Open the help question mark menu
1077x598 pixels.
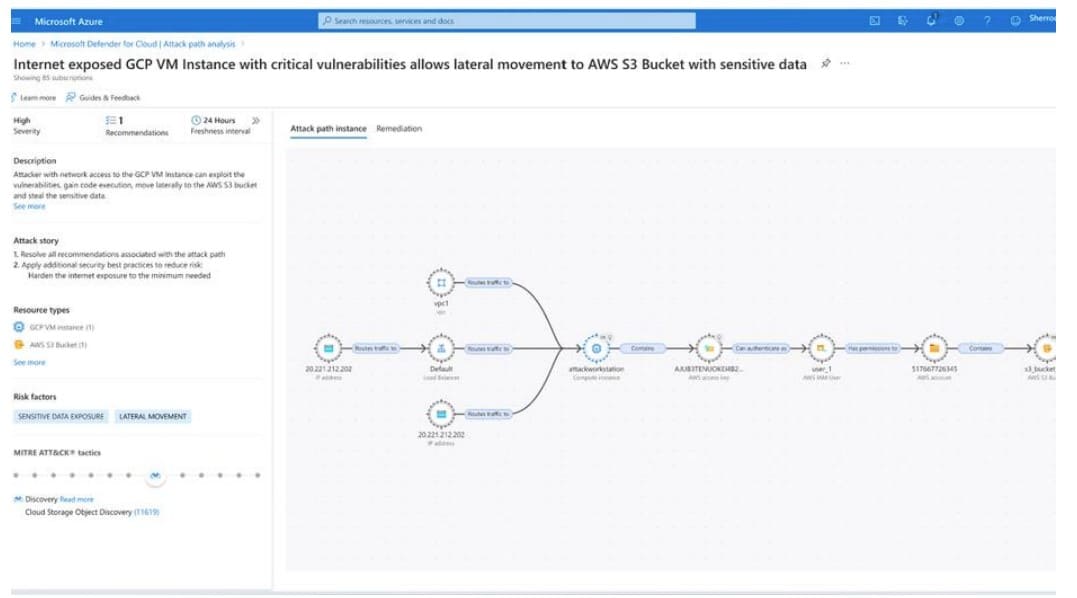coord(987,21)
